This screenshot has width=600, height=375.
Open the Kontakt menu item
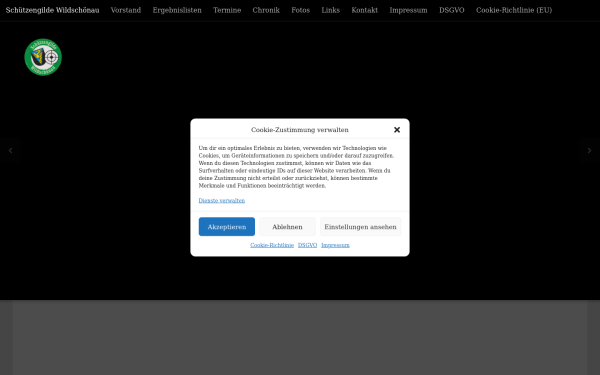tap(365, 10)
